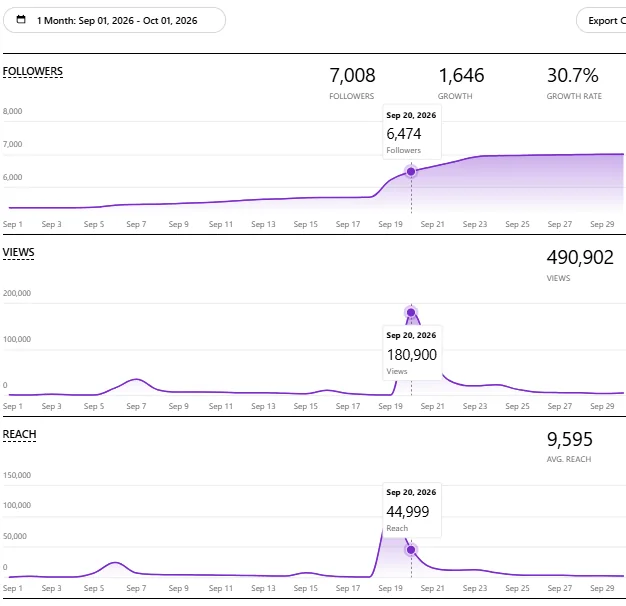Screen dimensions: 626x606
Task: Click Sep 15 label on Reach chart axis
Action: pos(305,588)
